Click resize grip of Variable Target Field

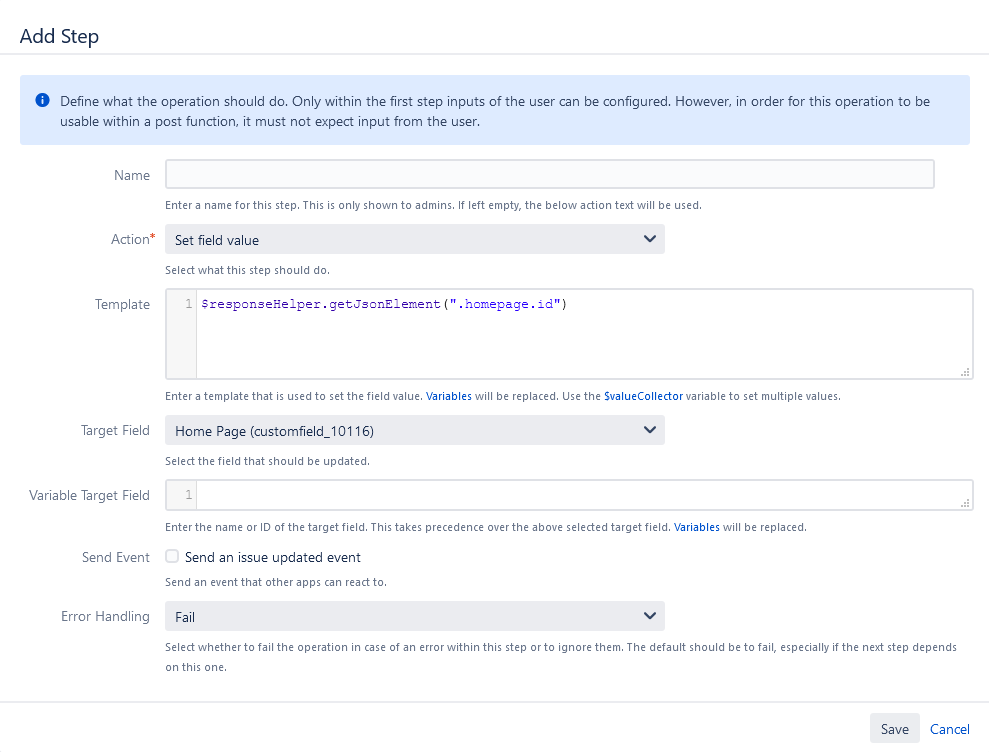coord(965,505)
